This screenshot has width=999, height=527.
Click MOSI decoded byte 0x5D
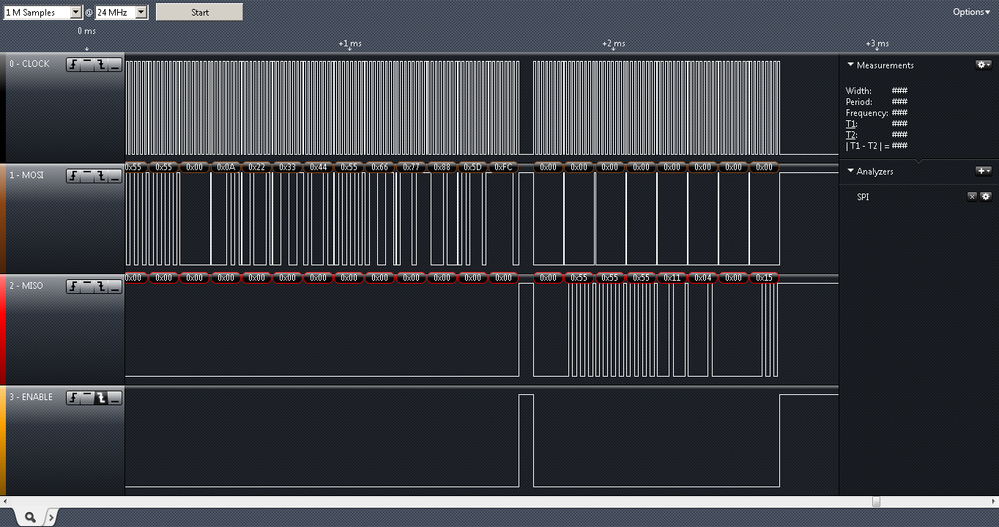pyautogui.click(x=472, y=167)
